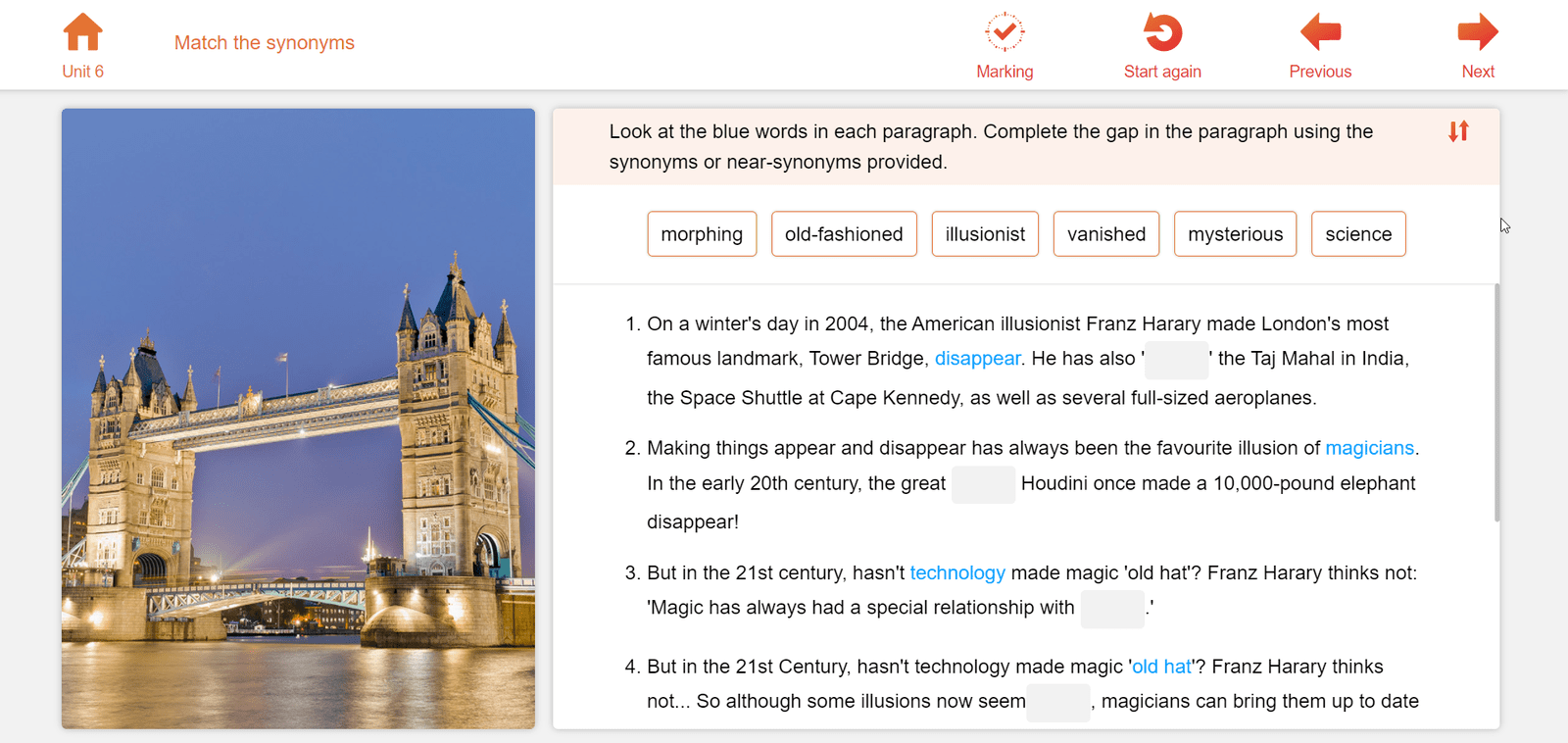Advance with the Next arrow icon
1568x743 pixels.
tap(1477, 32)
